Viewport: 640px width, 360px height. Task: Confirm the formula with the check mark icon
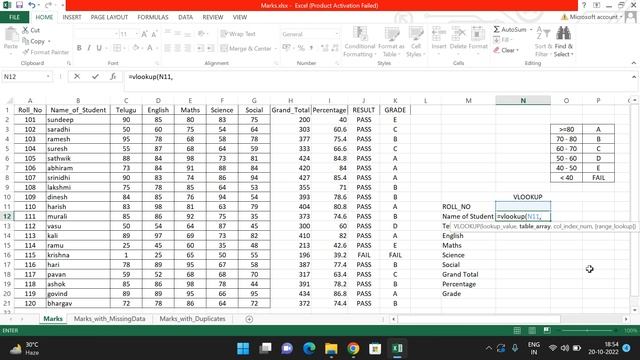point(95,76)
